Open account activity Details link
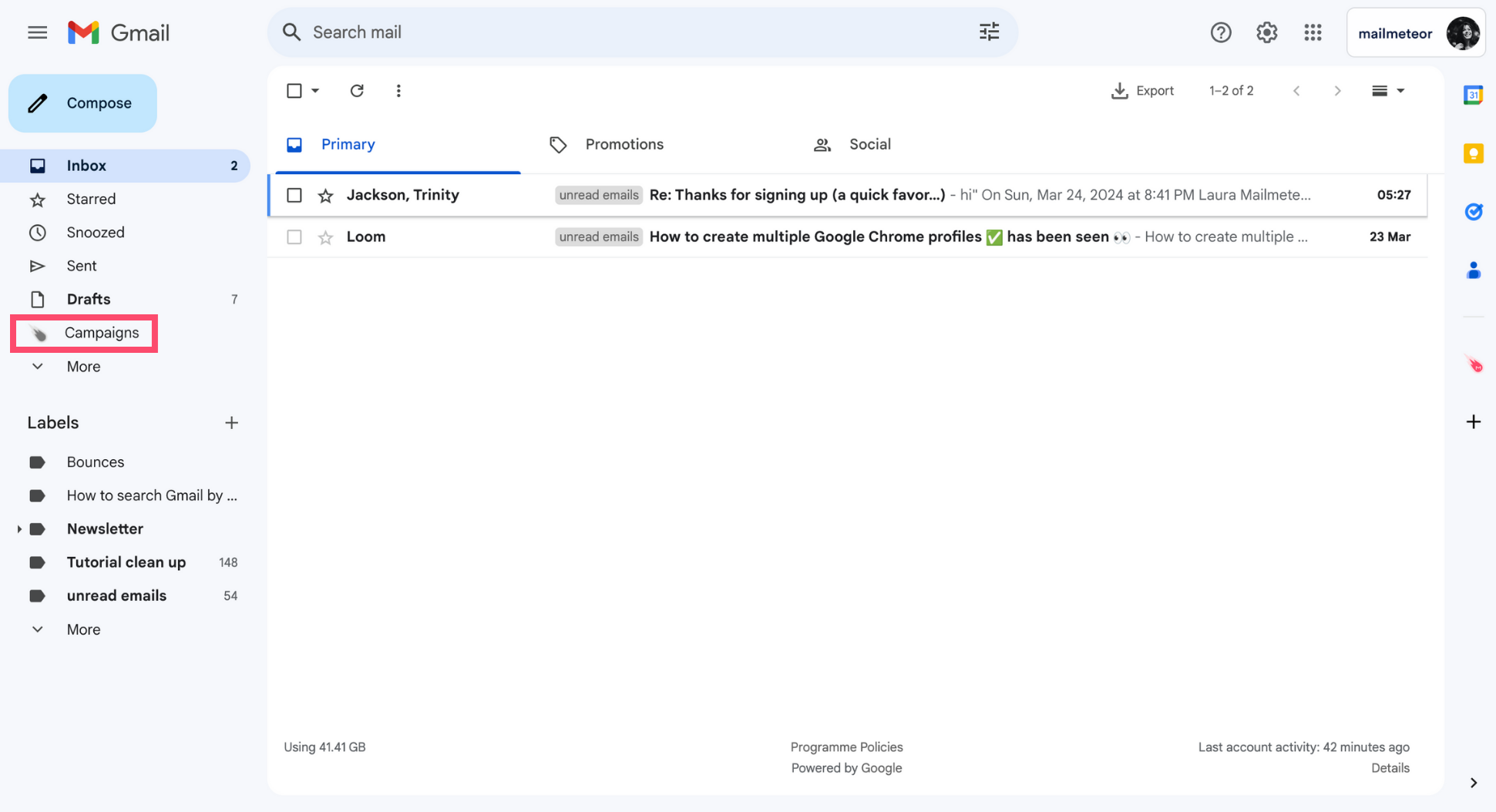This screenshot has width=1496, height=812. pos(1390,768)
